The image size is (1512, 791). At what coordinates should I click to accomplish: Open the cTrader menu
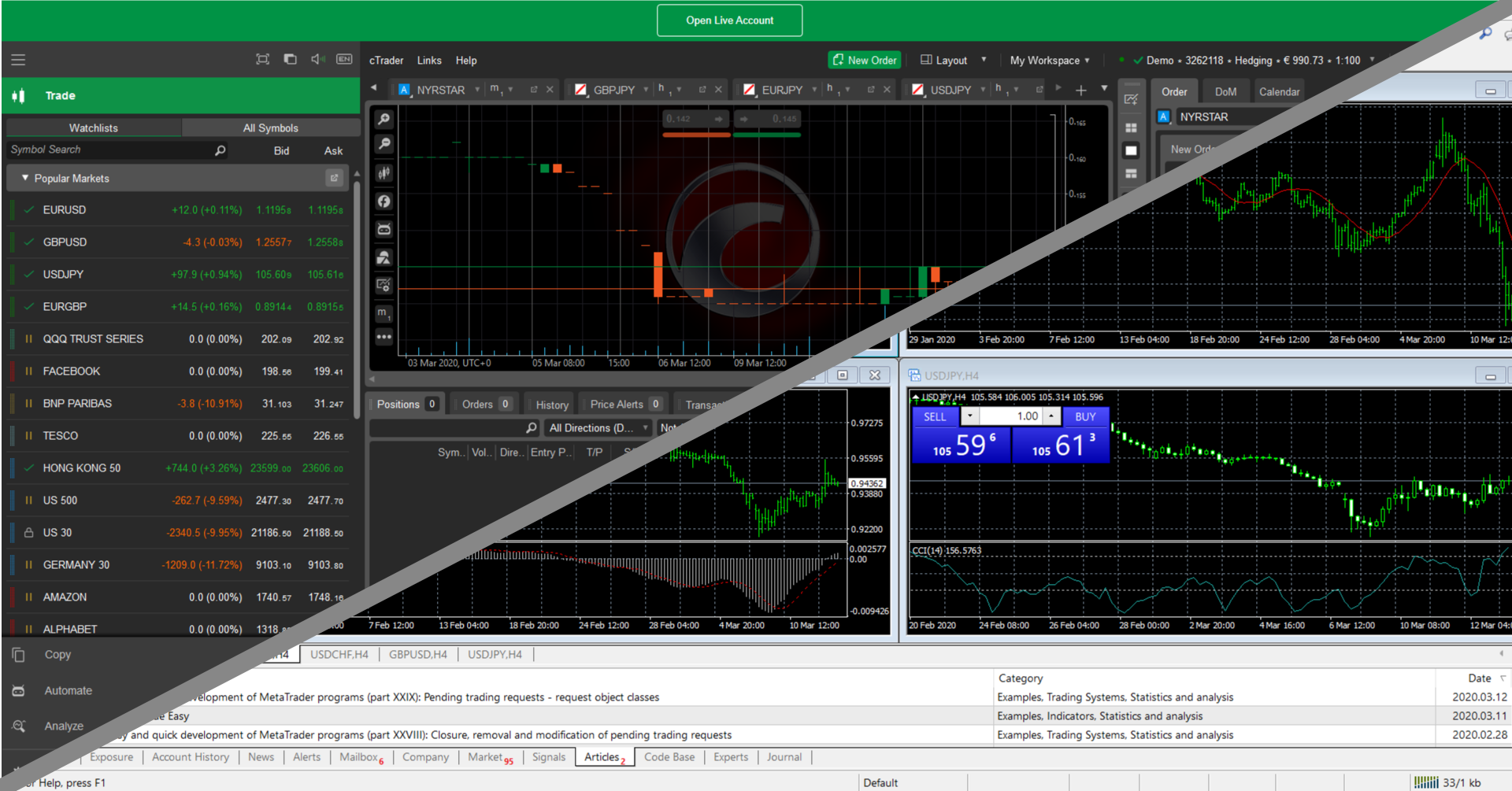tap(386, 61)
